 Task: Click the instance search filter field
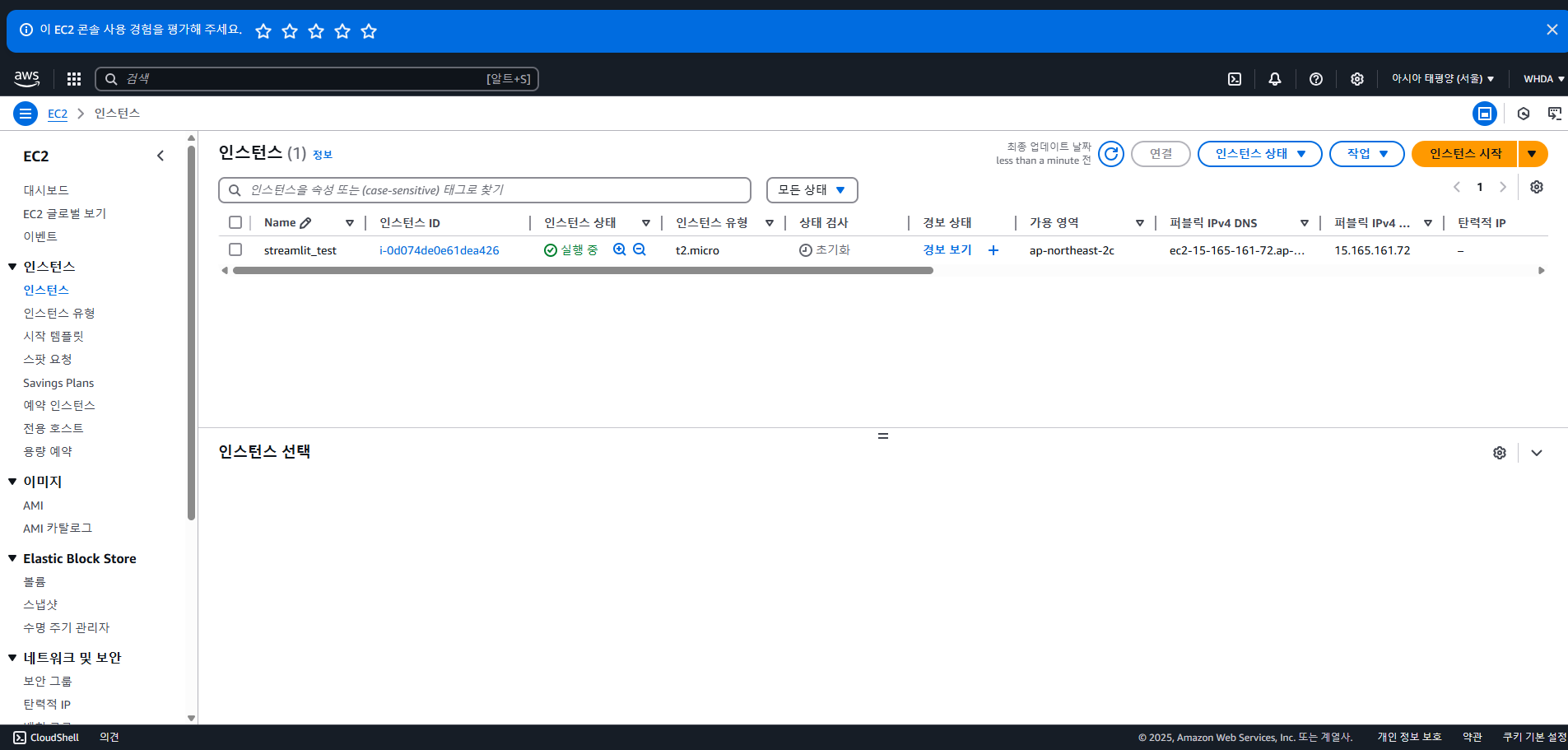pyautogui.click(x=485, y=190)
